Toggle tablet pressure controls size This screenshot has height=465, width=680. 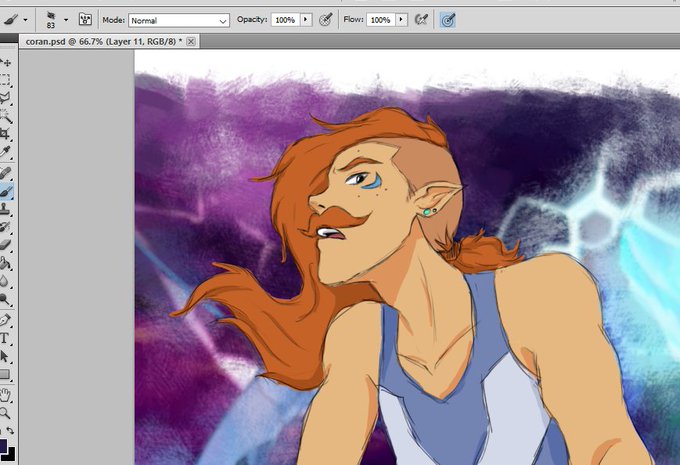click(x=448, y=20)
